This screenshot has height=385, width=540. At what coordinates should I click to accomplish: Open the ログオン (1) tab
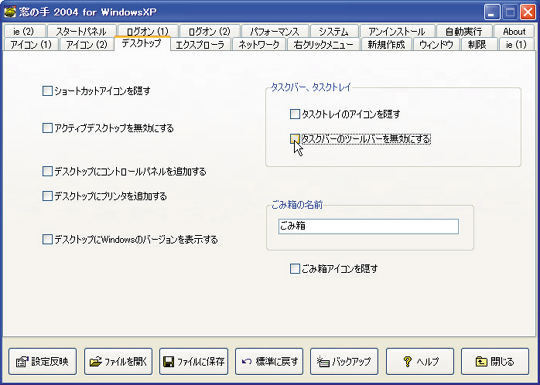pos(147,32)
